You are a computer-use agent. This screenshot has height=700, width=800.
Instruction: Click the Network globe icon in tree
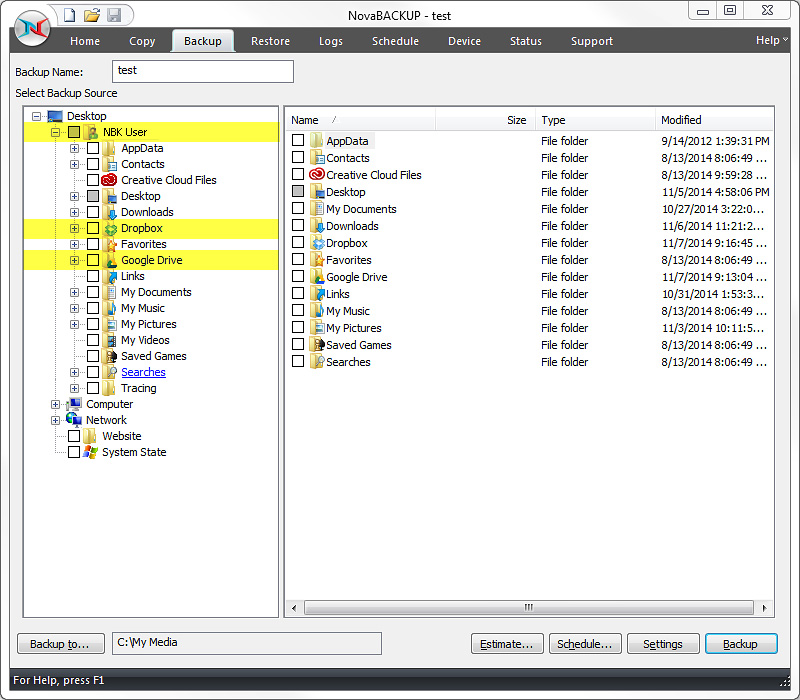[x=74, y=420]
